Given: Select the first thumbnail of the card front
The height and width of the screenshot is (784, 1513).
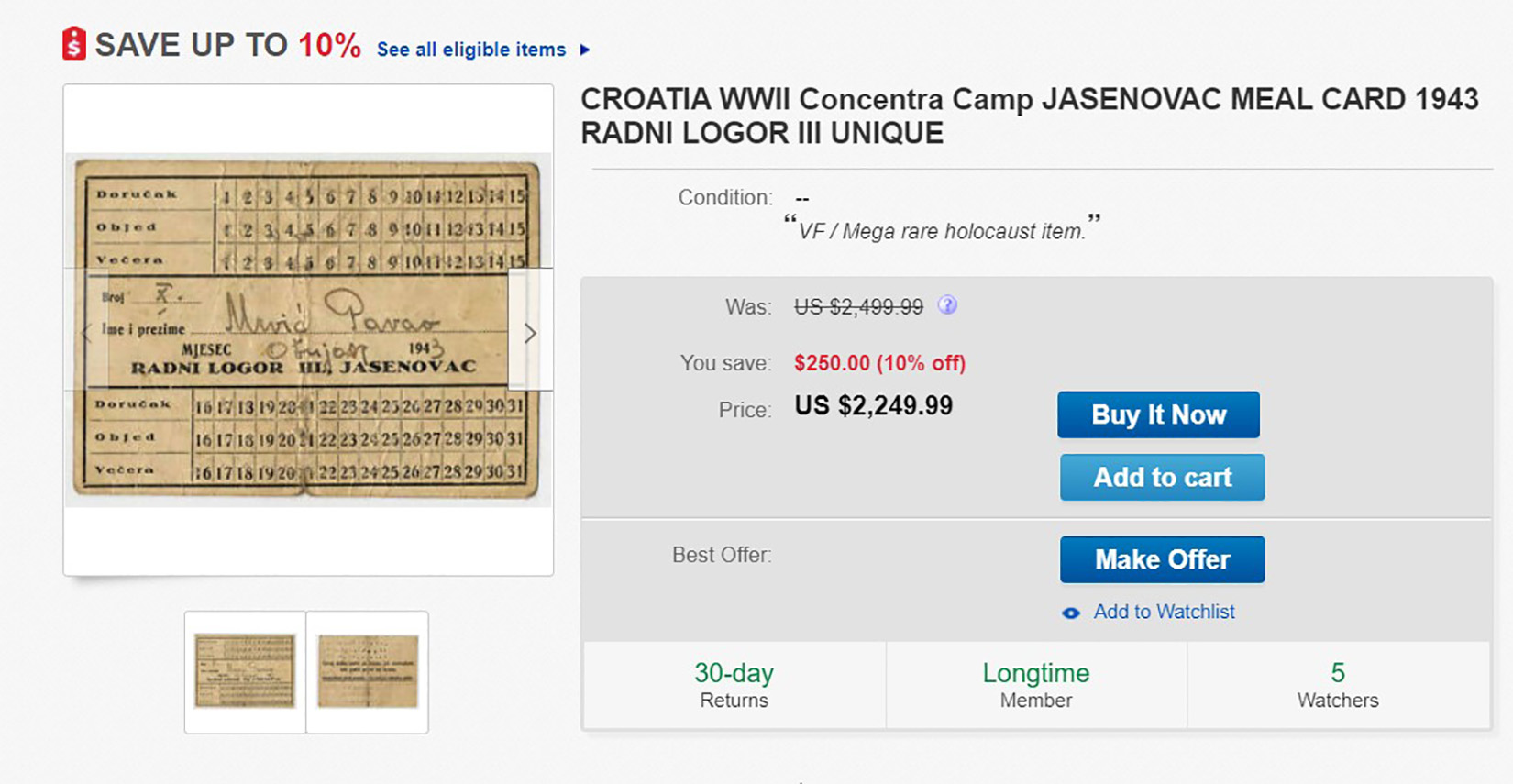Looking at the screenshot, I should pos(245,671).
